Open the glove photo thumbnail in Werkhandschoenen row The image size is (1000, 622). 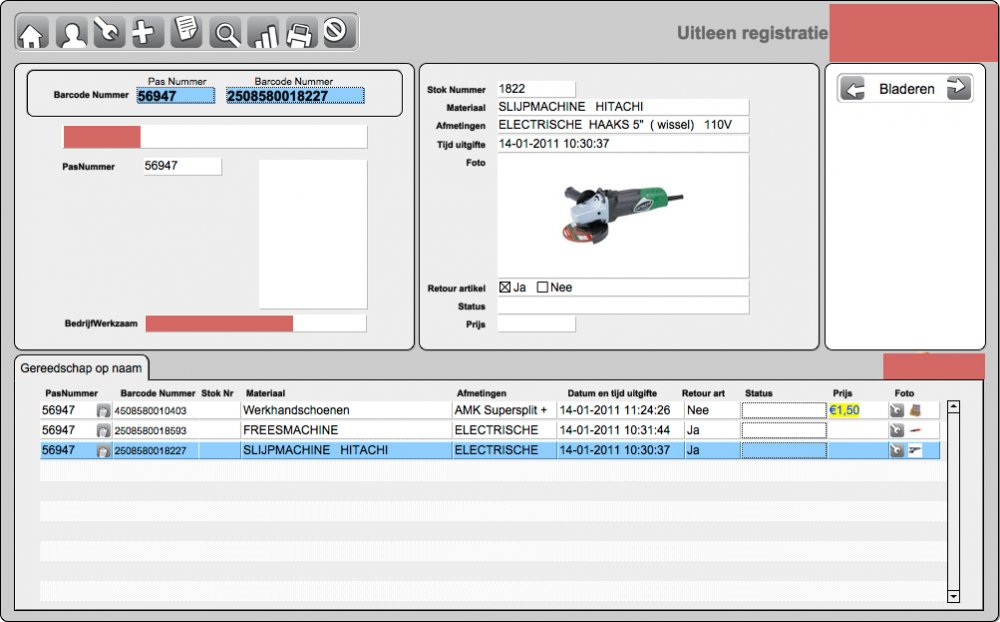[x=915, y=410]
